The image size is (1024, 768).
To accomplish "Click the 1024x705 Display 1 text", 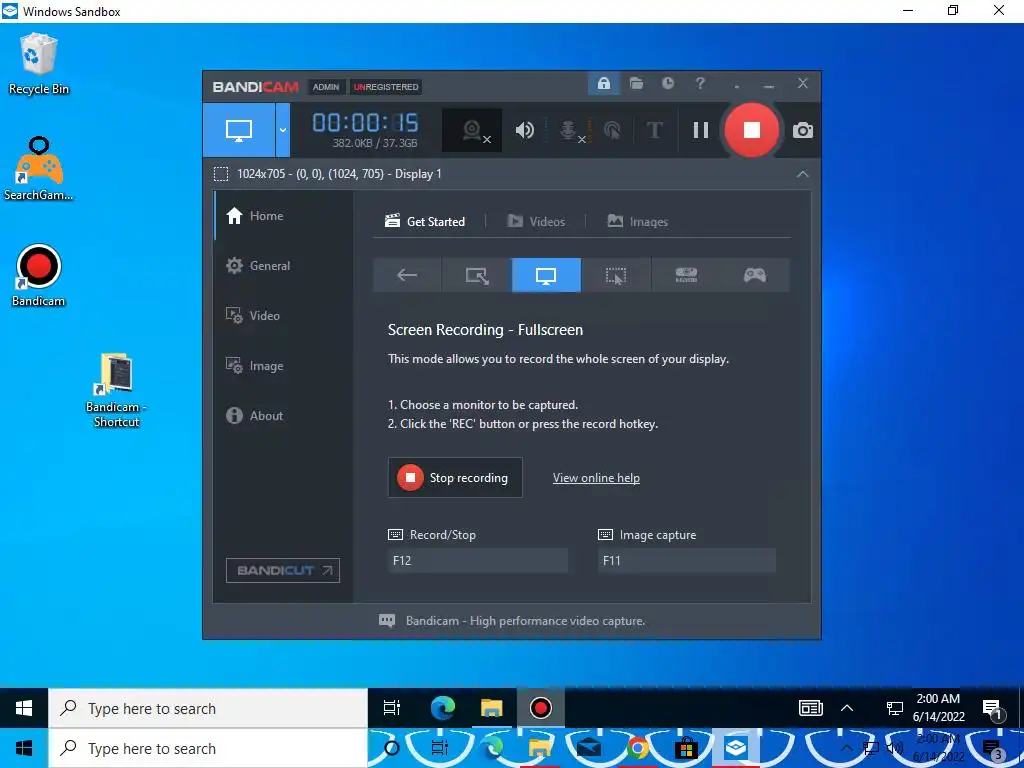I will pos(339,174).
